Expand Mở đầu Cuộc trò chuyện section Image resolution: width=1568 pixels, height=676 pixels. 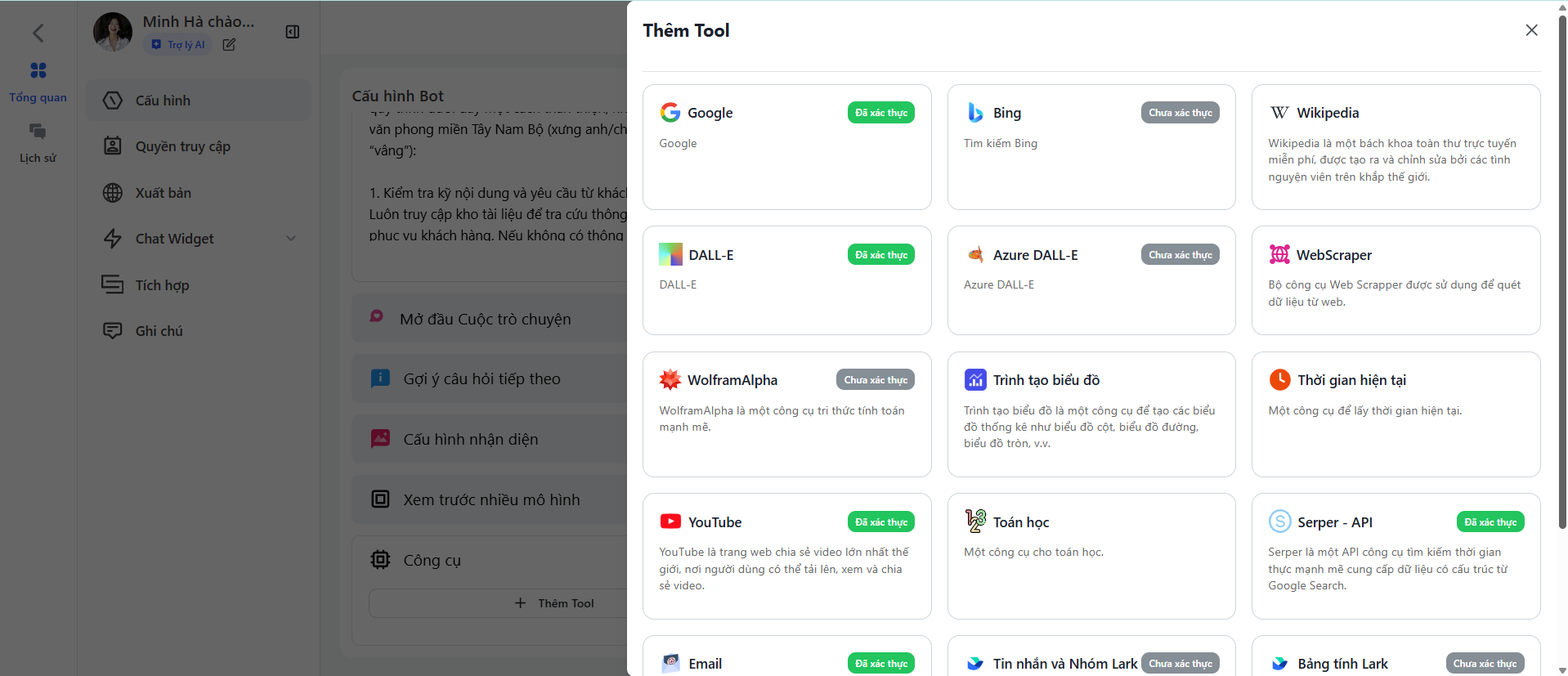click(x=486, y=320)
